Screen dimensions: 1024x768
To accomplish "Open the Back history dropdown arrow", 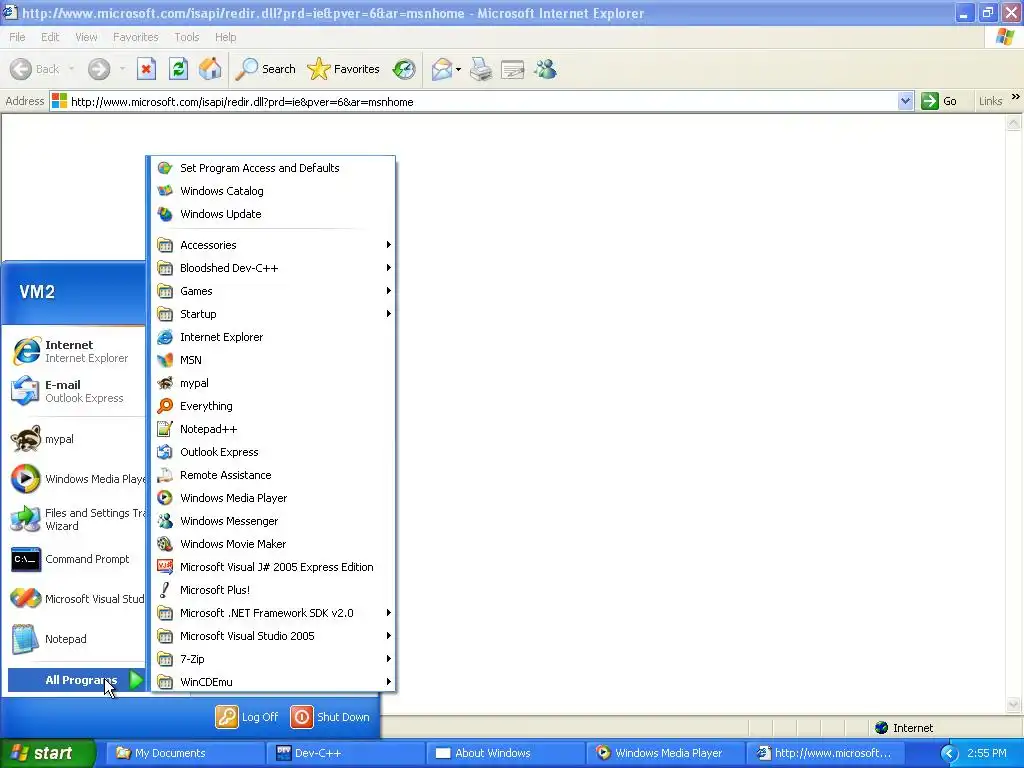I will (71, 69).
